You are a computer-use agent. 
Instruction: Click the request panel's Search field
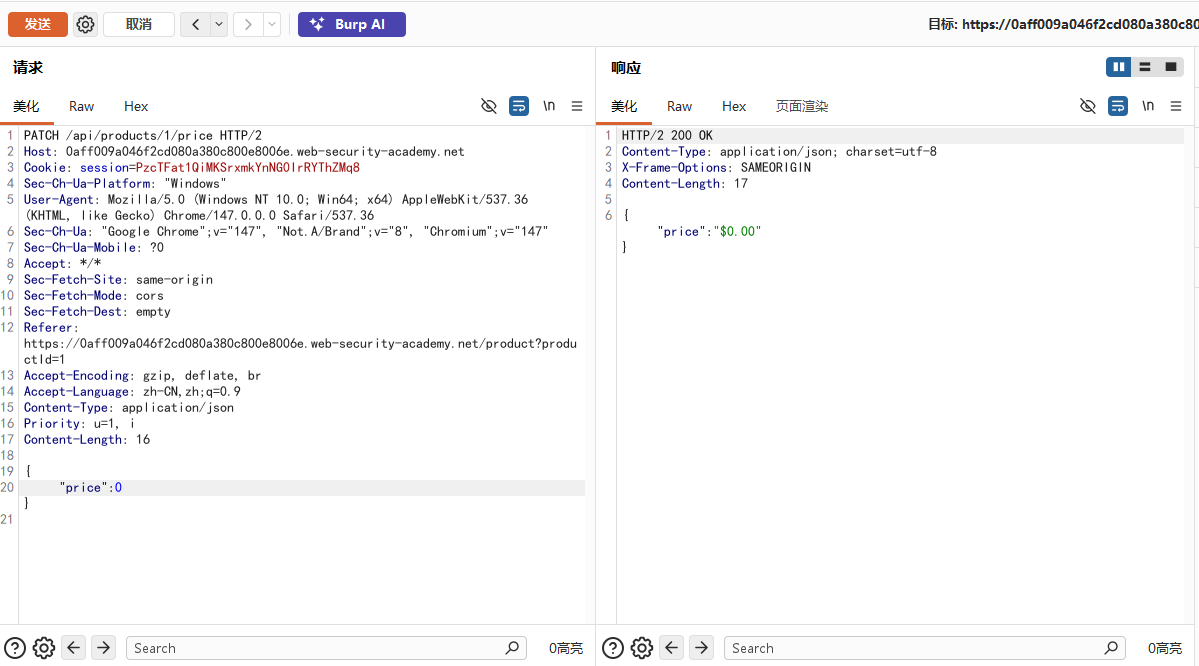(327, 648)
